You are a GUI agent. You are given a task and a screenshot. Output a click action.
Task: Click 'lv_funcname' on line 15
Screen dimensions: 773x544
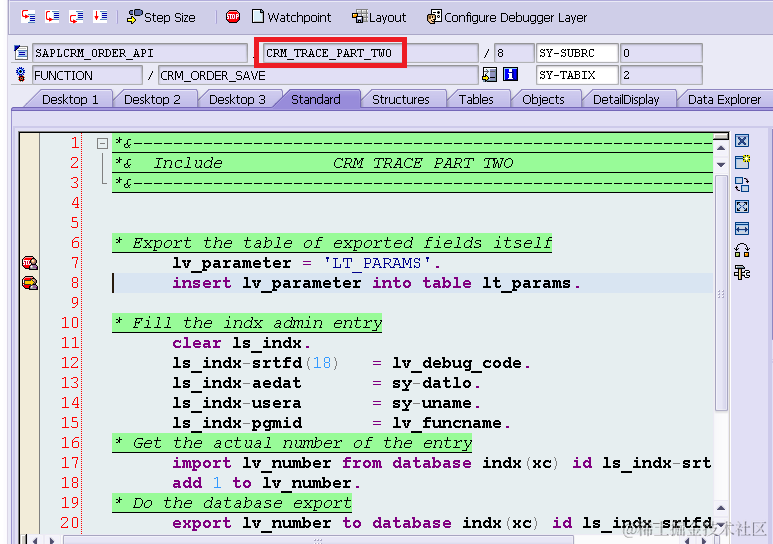pyautogui.click(x=447, y=423)
